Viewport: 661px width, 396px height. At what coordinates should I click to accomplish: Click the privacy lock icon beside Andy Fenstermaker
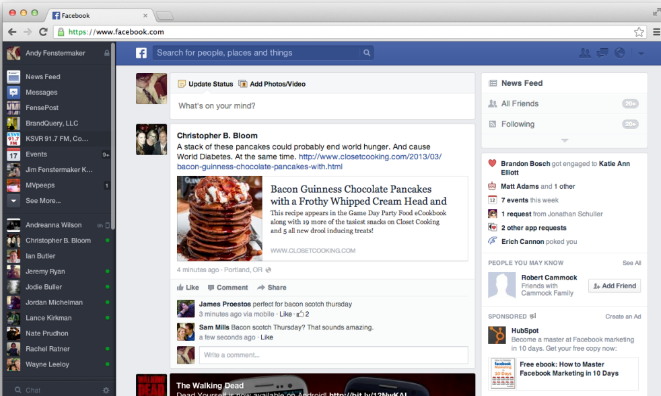click(107, 53)
